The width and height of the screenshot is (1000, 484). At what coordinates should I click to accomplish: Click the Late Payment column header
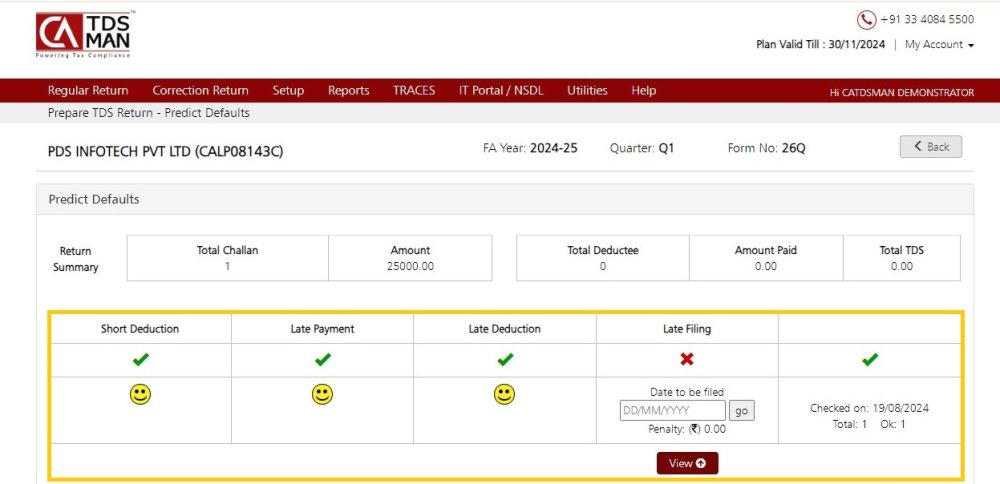(x=323, y=329)
